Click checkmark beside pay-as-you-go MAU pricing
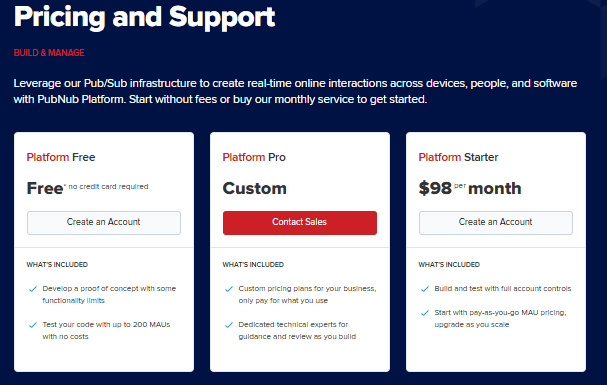This screenshot has width=607, height=385. coord(425,313)
